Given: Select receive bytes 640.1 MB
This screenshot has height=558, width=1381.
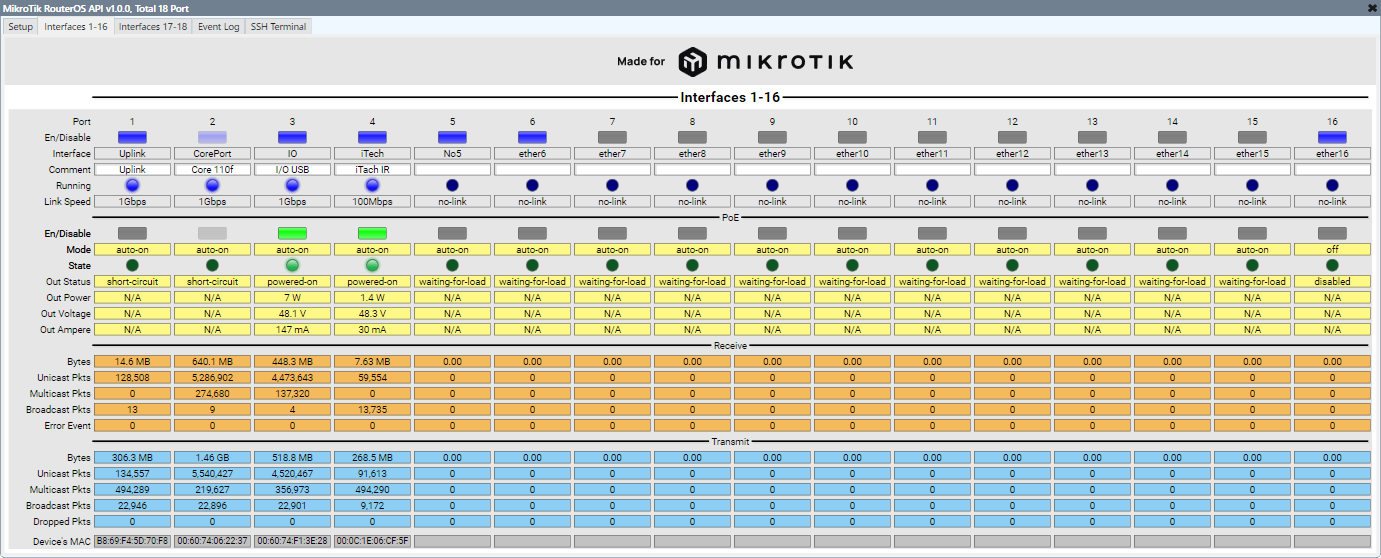Looking at the screenshot, I should 212,362.
